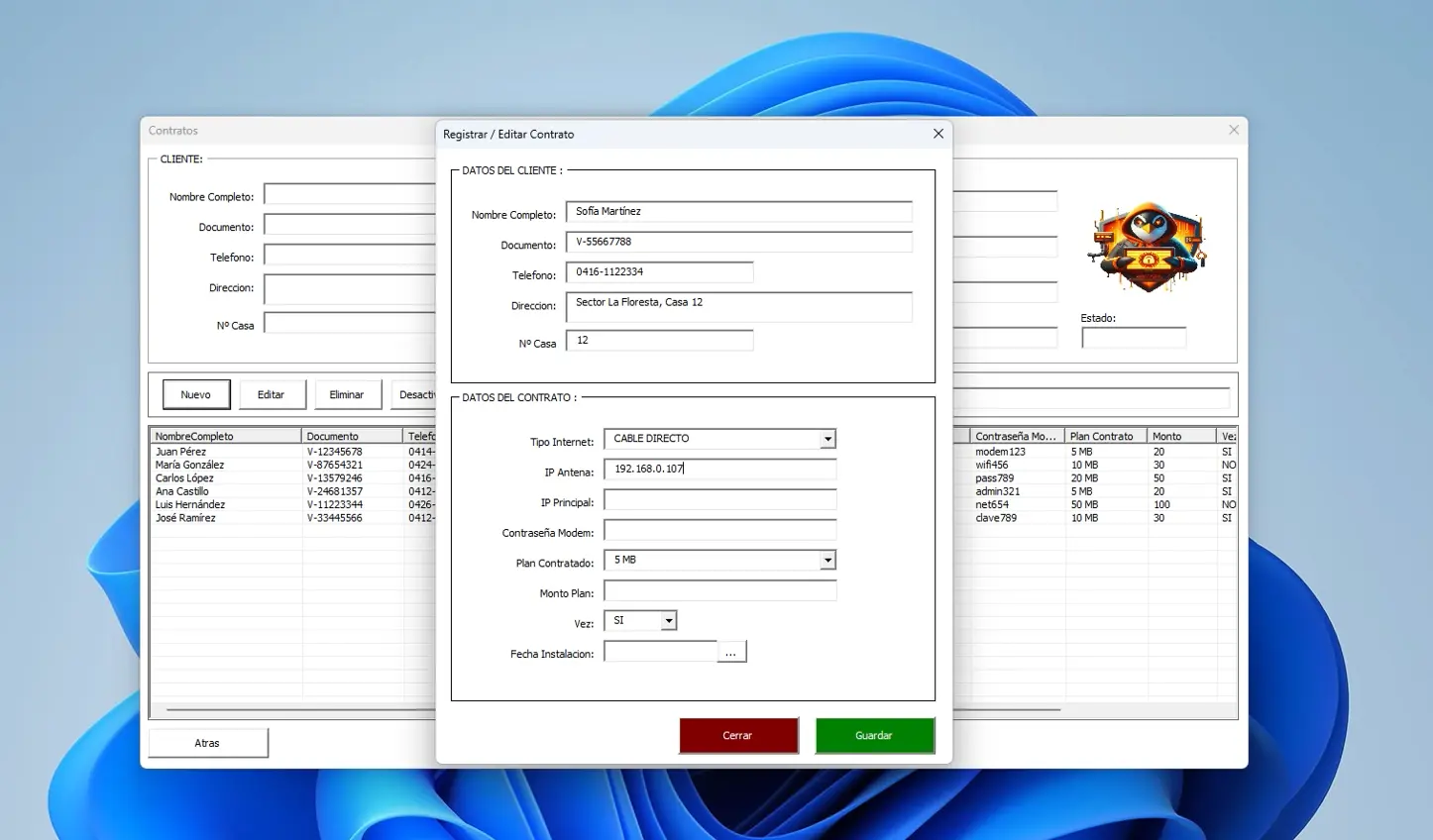Click the IP Antena input field

(x=720, y=470)
